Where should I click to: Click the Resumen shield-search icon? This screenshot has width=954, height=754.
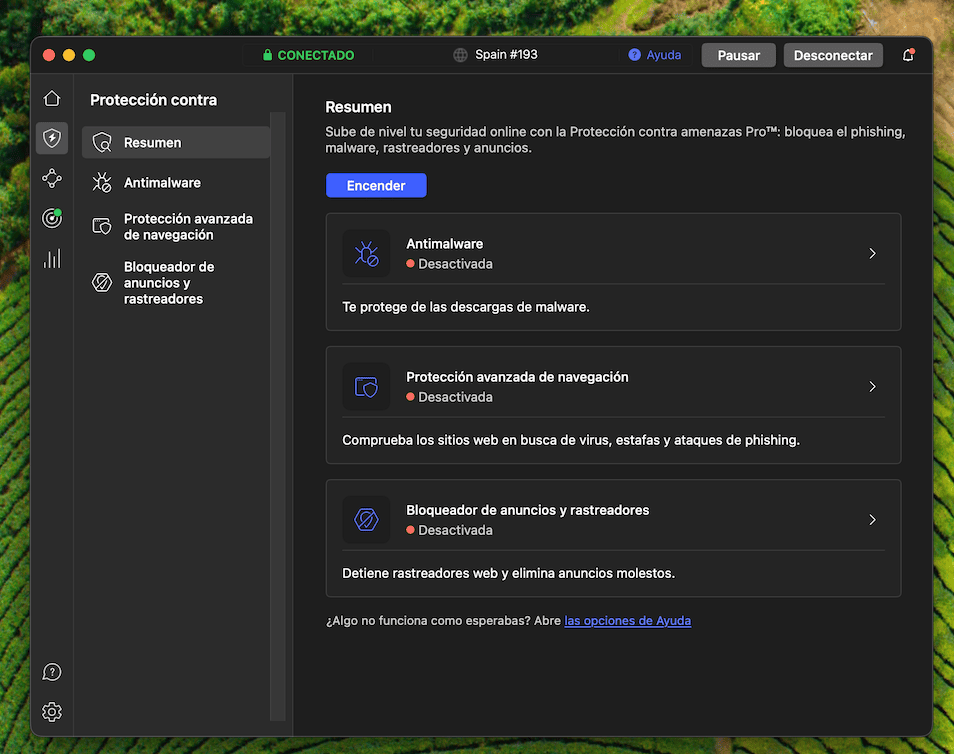pos(102,142)
